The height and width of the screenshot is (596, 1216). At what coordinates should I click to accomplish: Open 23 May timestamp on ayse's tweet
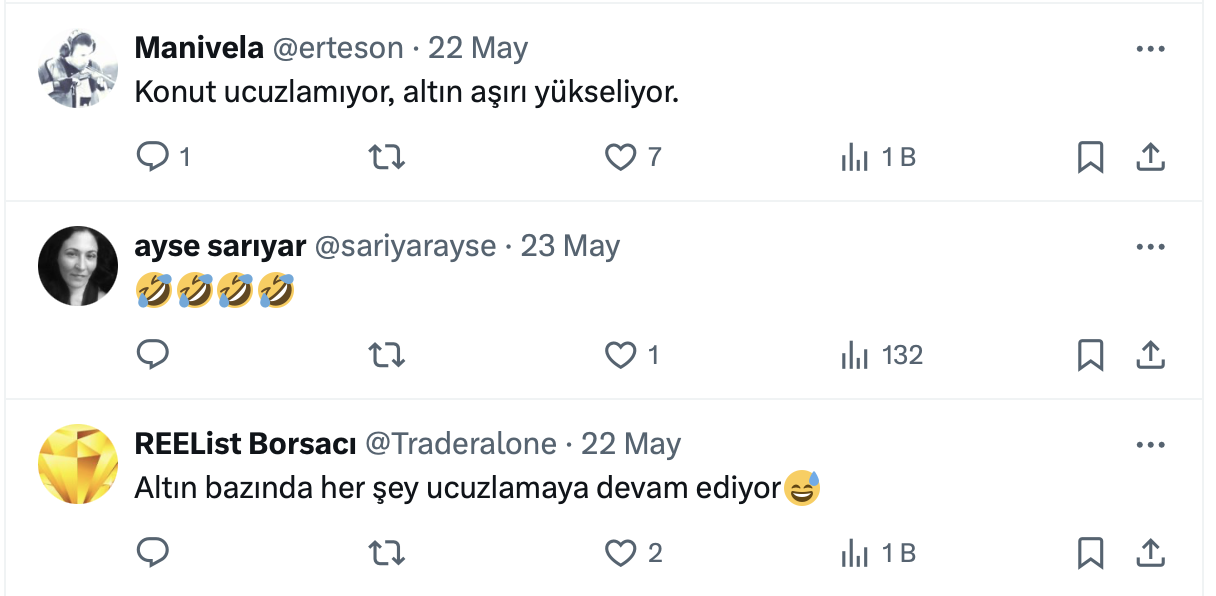click(570, 246)
